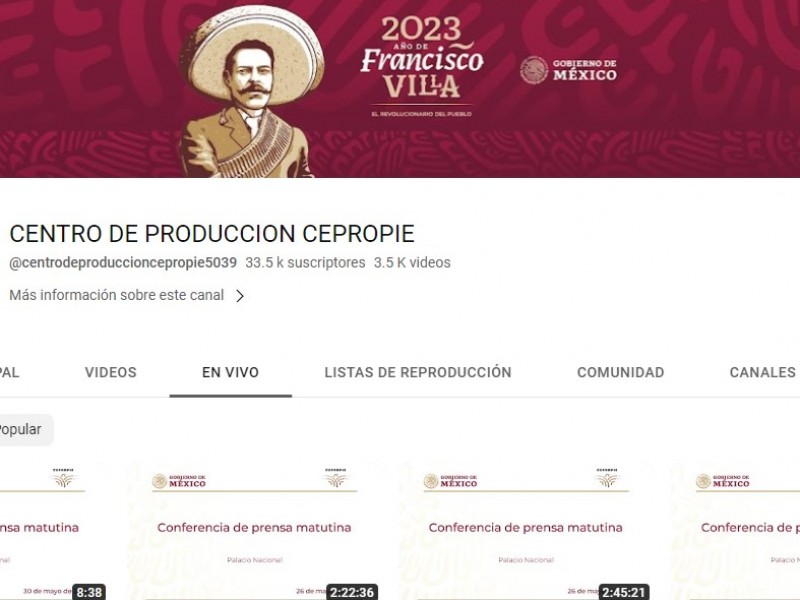Click the 2023 Francisco Villa banner title

click(422, 57)
